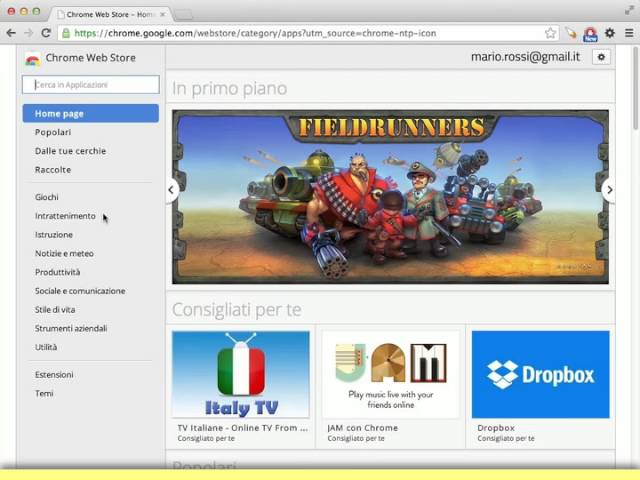Open the Popolari section
The image size is (640, 480).
coord(53,132)
